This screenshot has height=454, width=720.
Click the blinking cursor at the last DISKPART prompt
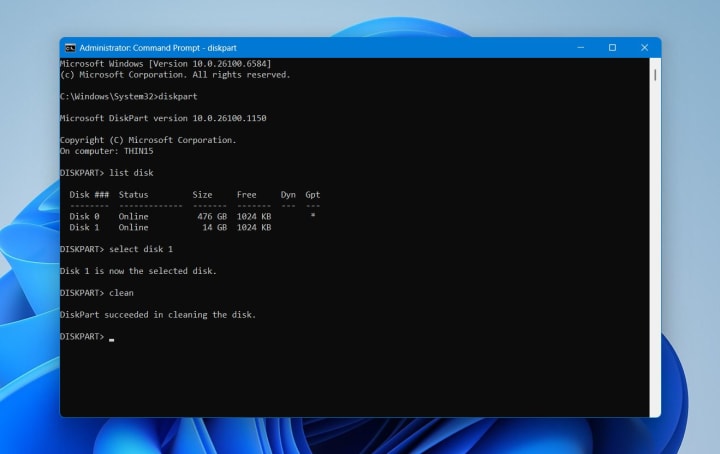[x=112, y=340]
